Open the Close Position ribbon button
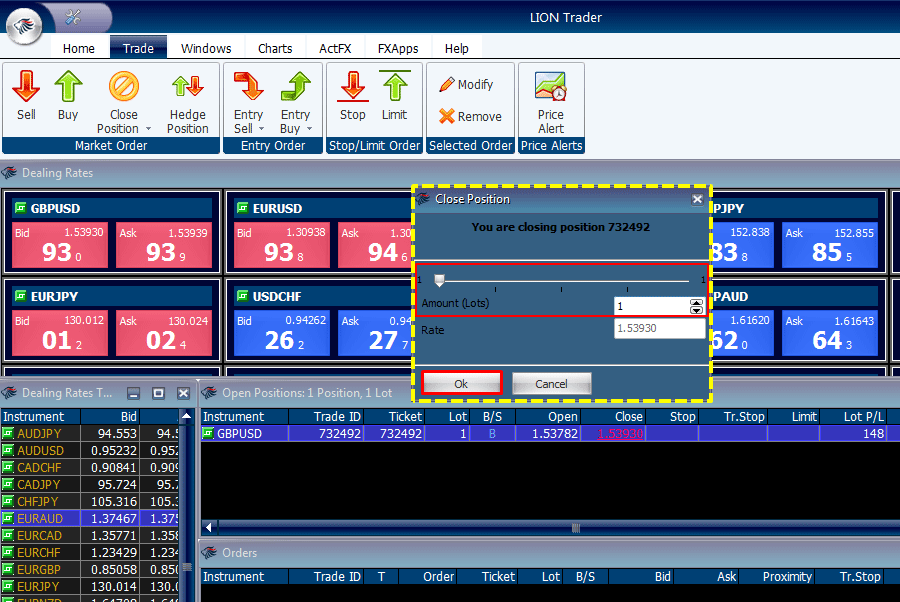 (x=123, y=102)
